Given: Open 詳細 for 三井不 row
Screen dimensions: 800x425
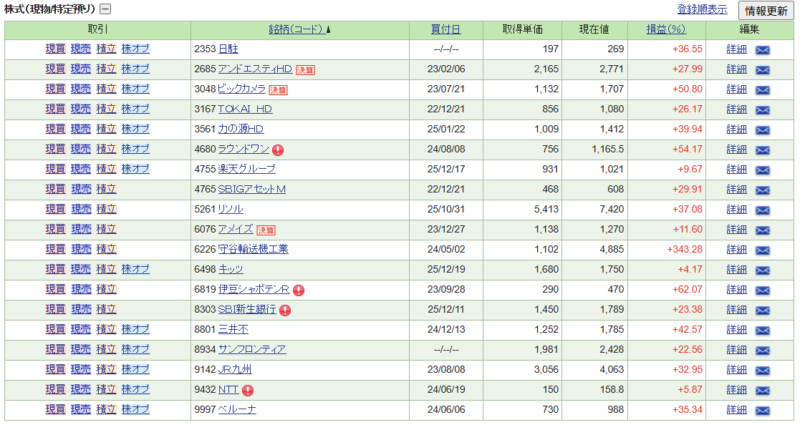Looking at the screenshot, I should (x=736, y=329).
